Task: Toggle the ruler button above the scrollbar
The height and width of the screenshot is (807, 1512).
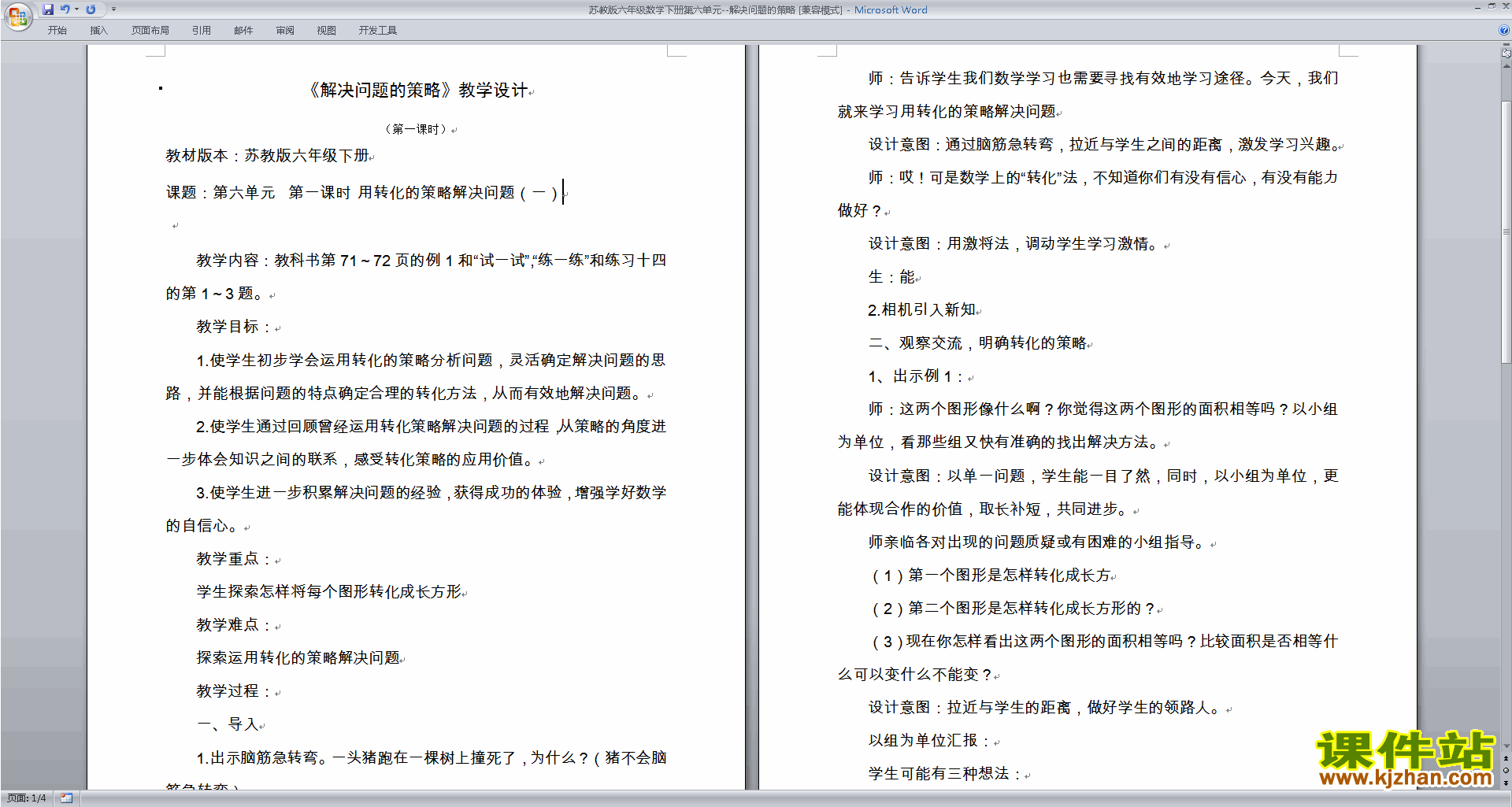Action: click(x=1506, y=54)
